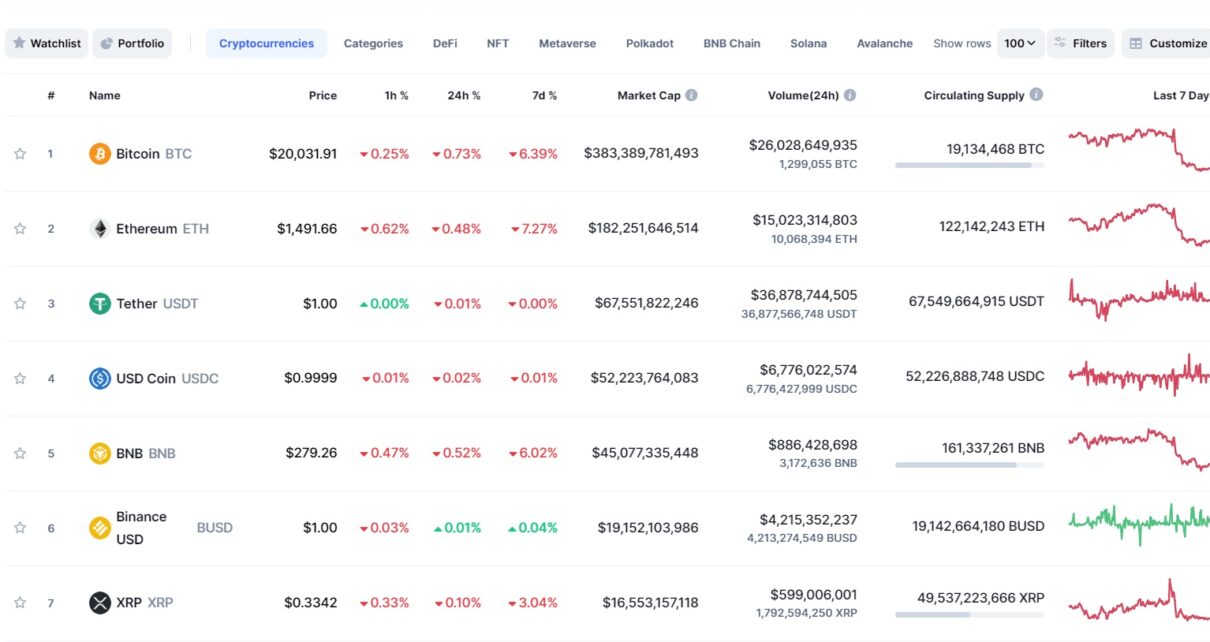Viewport: 1210px width, 642px height.
Task: Switch to the Categories tab
Action: point(373,43)
